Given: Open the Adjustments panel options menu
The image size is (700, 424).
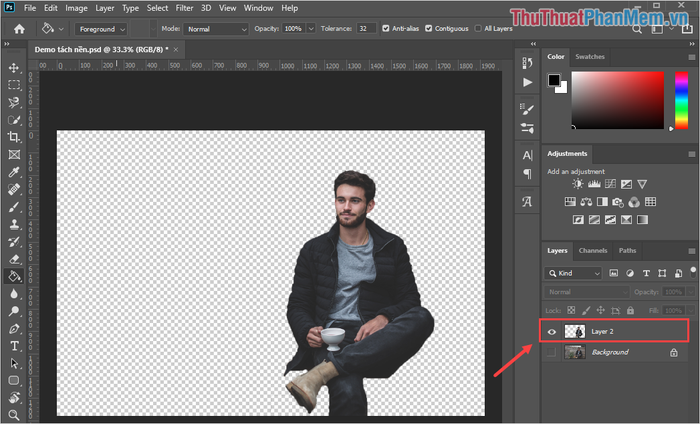Looking at the screenshot, I should click(x=692, y=154).
